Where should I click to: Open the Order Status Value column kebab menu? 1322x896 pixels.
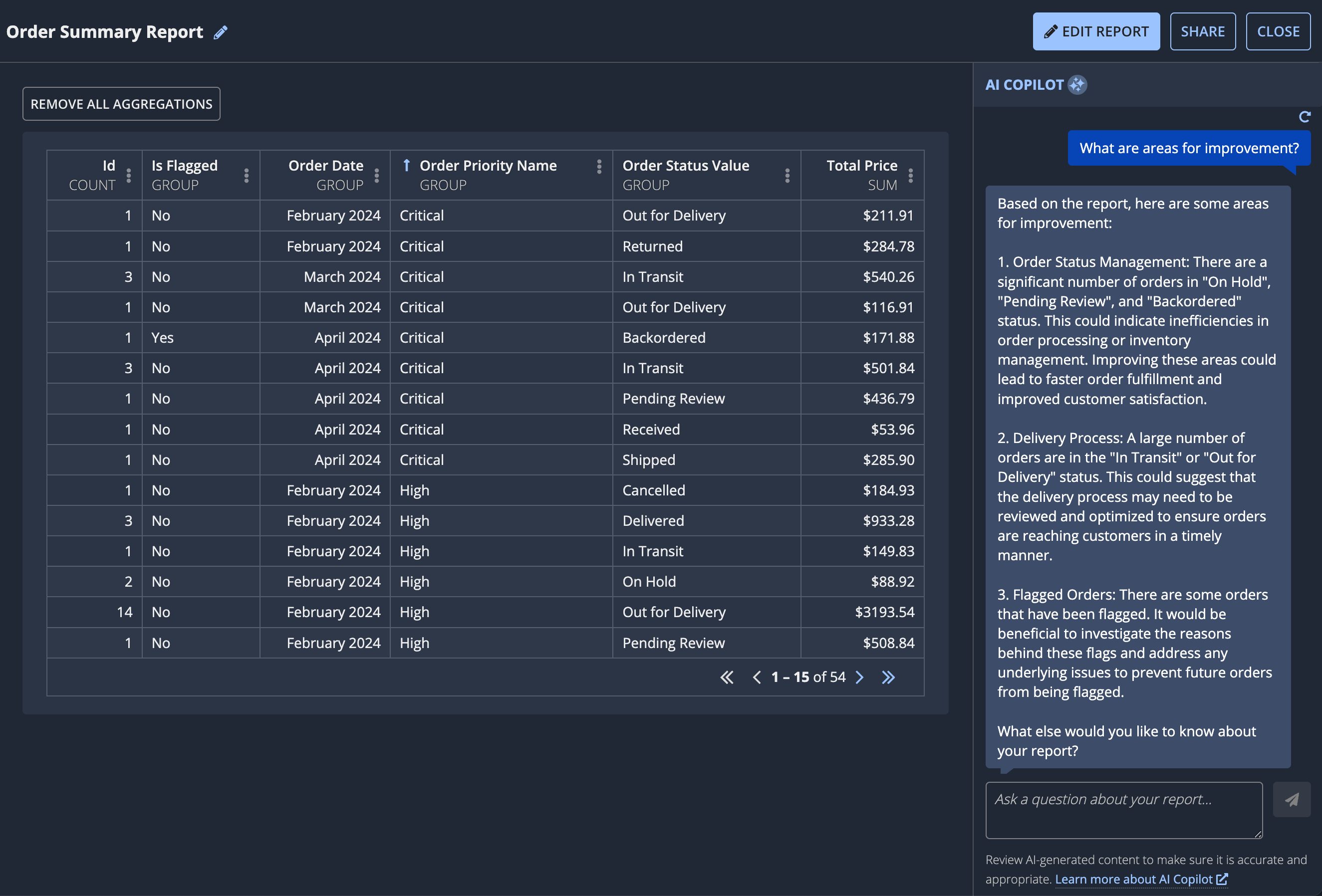click(788, 176)
